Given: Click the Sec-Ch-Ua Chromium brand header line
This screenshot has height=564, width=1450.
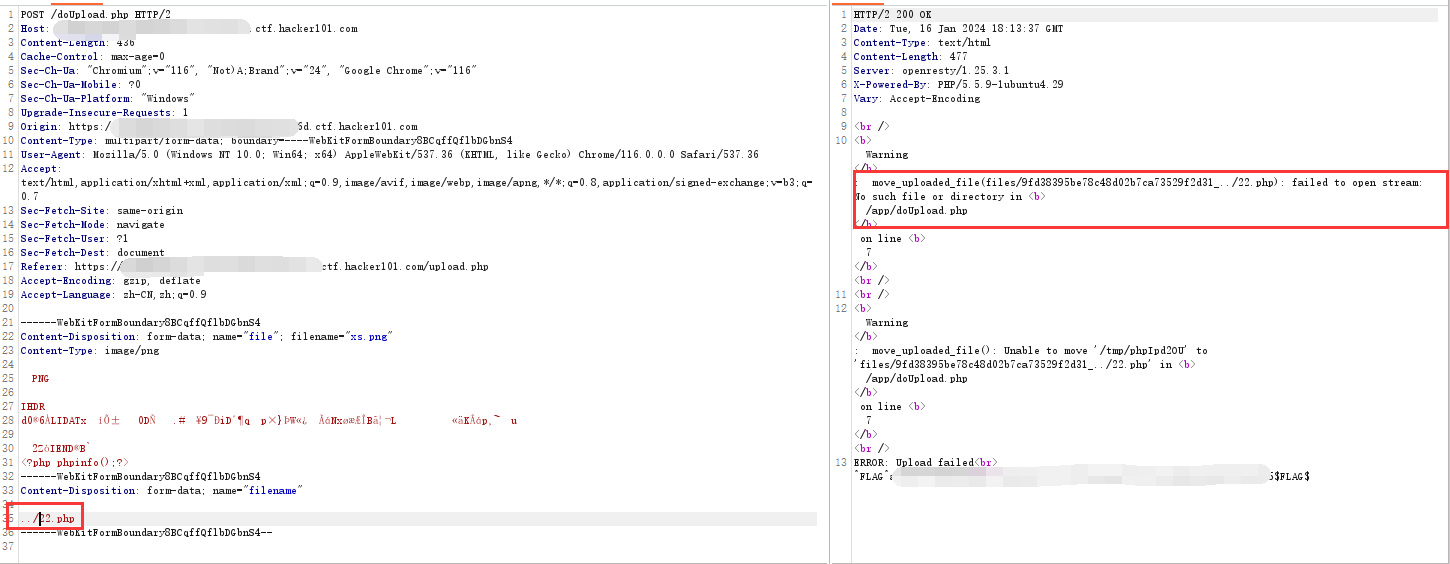Looking at the screenshot, I should tap(248, 71).
